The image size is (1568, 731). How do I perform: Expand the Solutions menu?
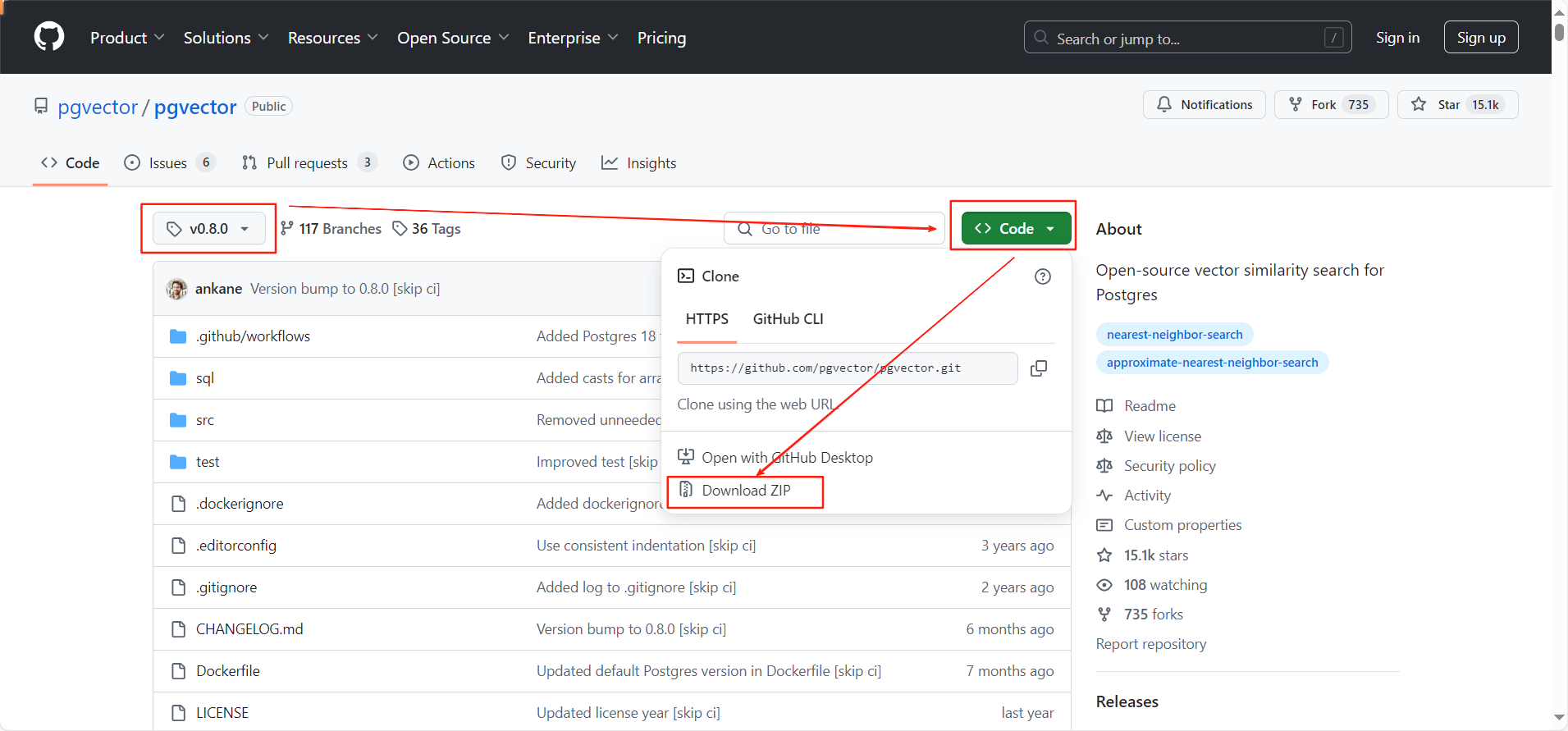[226, 38]
